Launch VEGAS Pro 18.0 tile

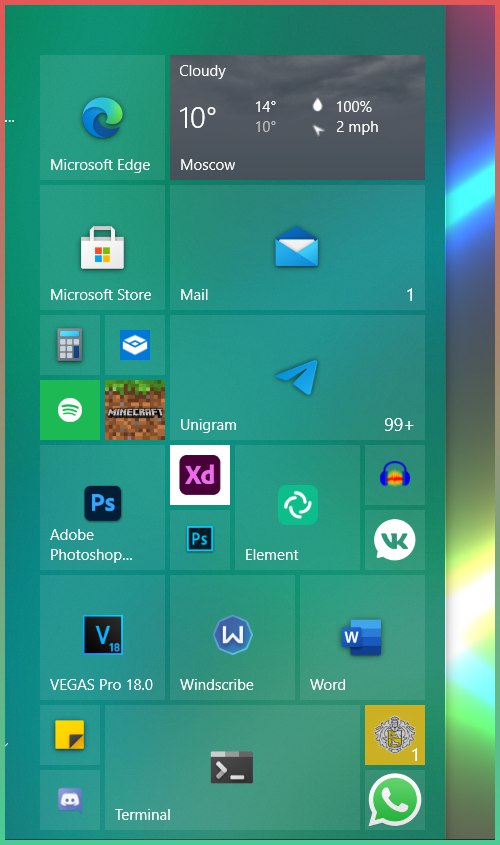[x=102, y=638]
